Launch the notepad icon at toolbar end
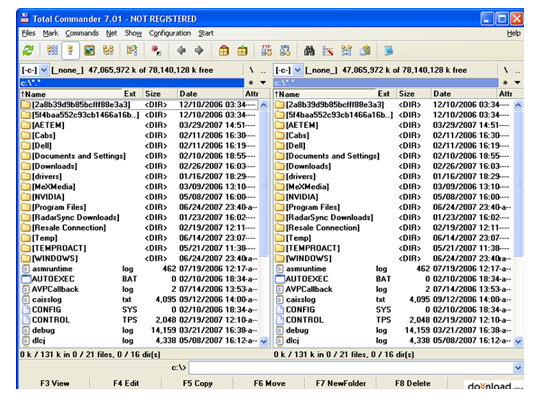Screen dimensions: 542x402 pos(389,51)
